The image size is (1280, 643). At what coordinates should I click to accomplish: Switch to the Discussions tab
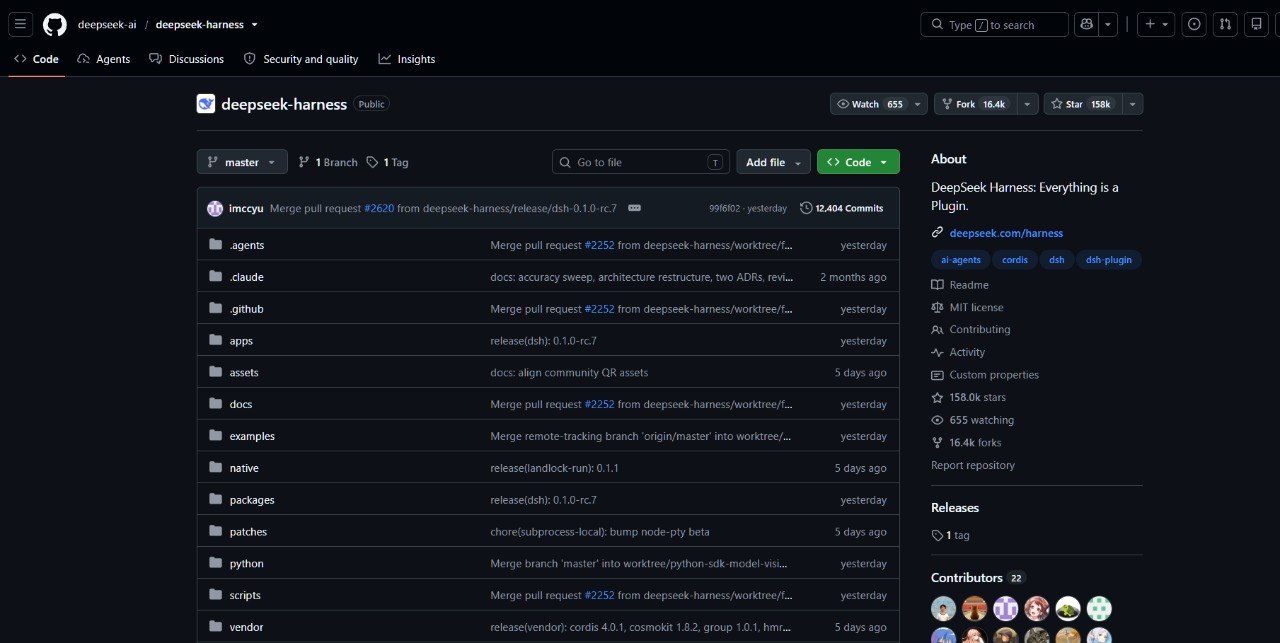[187, 59]
